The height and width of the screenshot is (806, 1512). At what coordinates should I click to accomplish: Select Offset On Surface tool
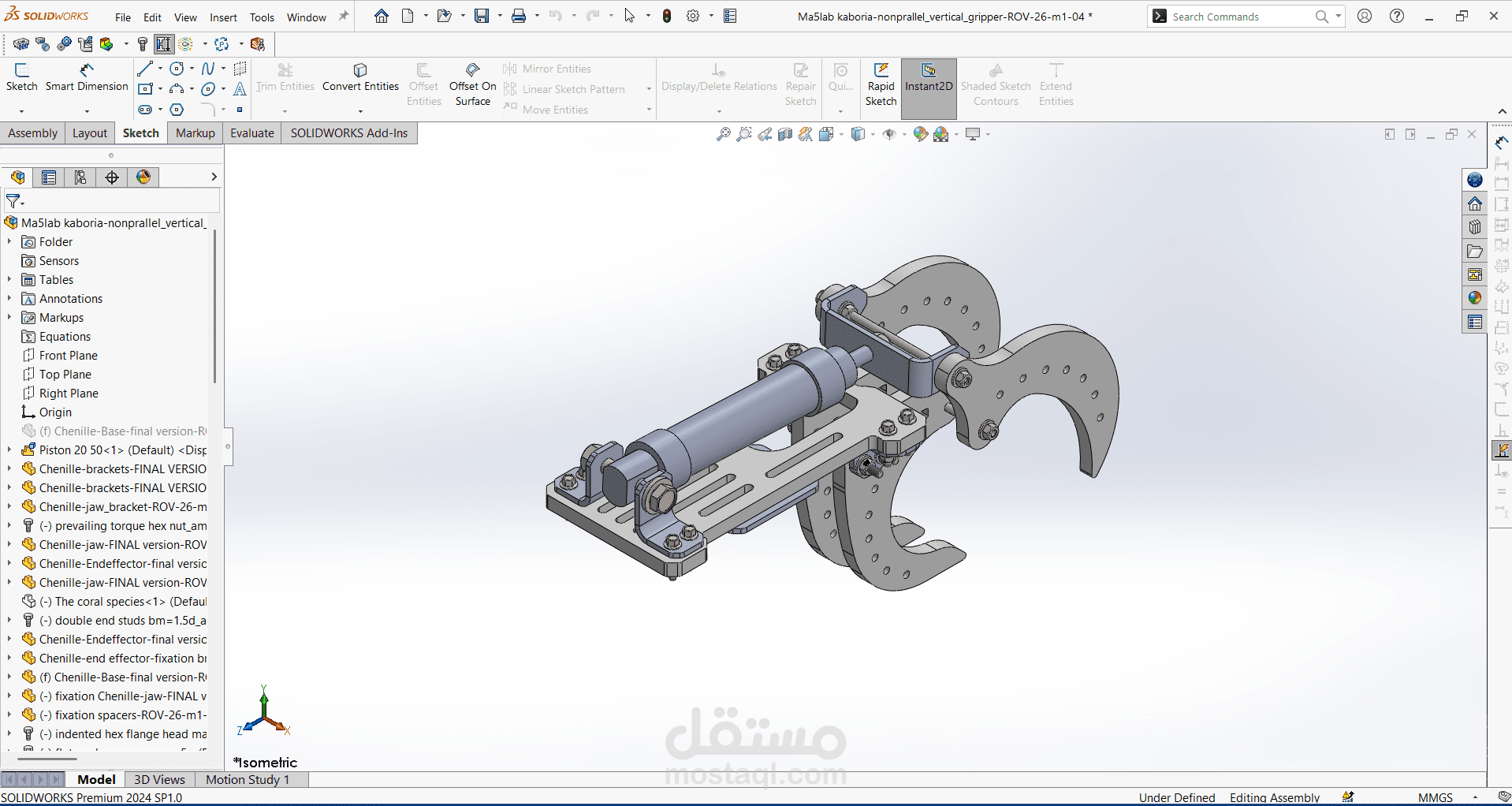coord(473,85)
